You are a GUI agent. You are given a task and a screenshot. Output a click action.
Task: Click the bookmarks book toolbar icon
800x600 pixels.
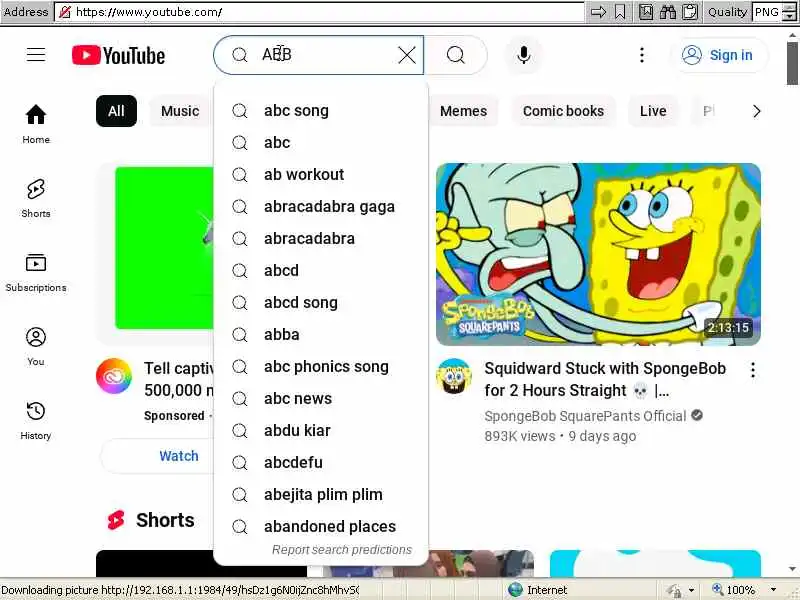(x=646, y=12)
